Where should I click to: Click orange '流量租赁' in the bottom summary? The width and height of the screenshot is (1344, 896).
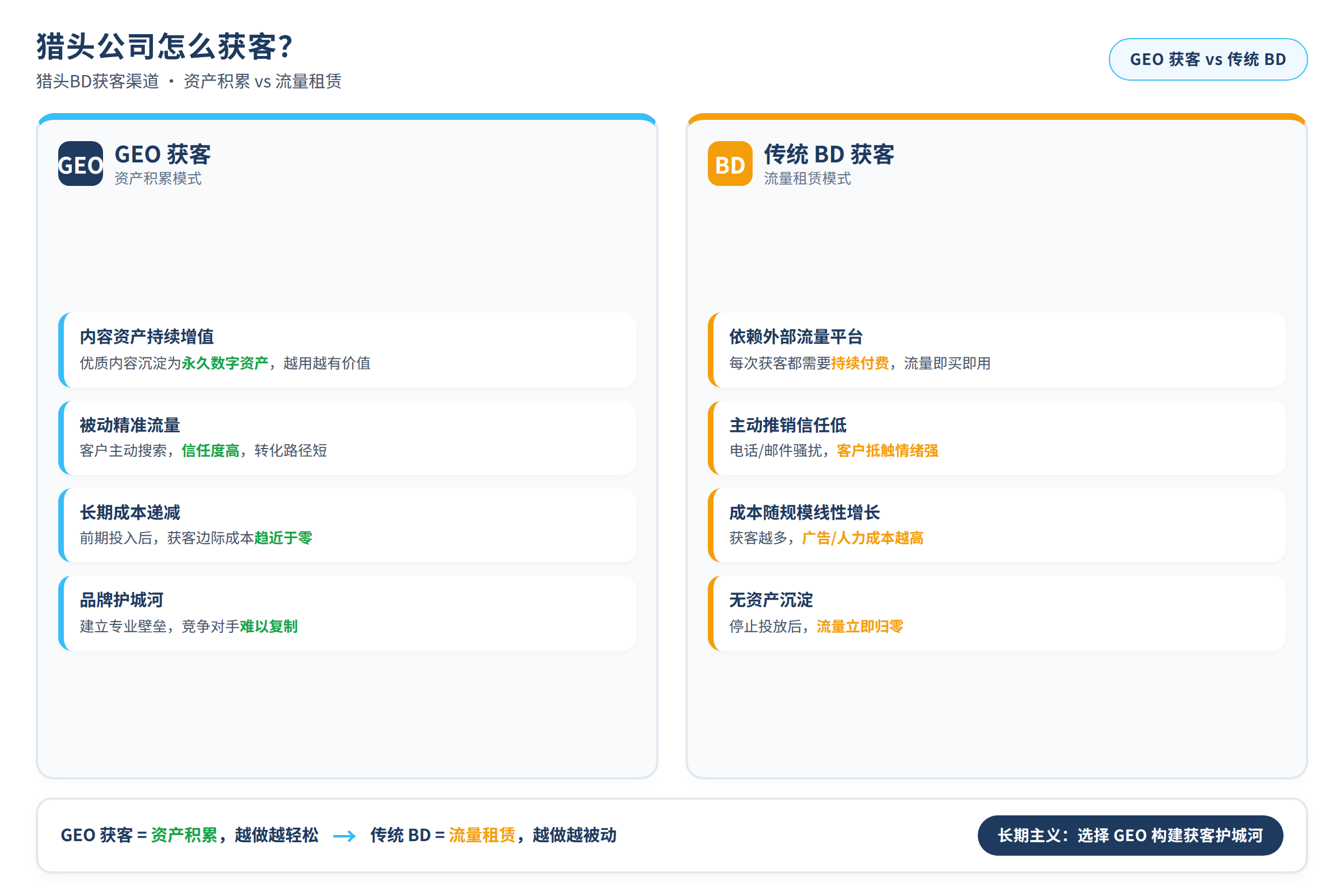(x=482, y=836)
